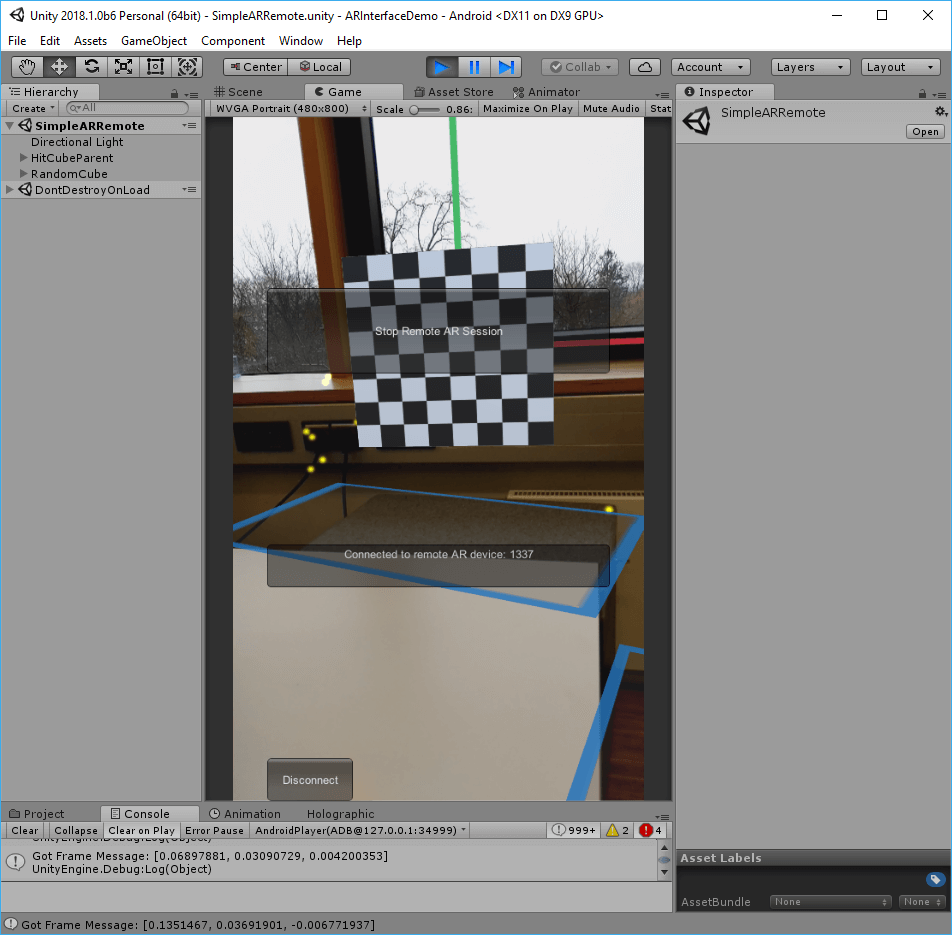
Task: Select the Rotate tool
Action: (x=92, y=67)
